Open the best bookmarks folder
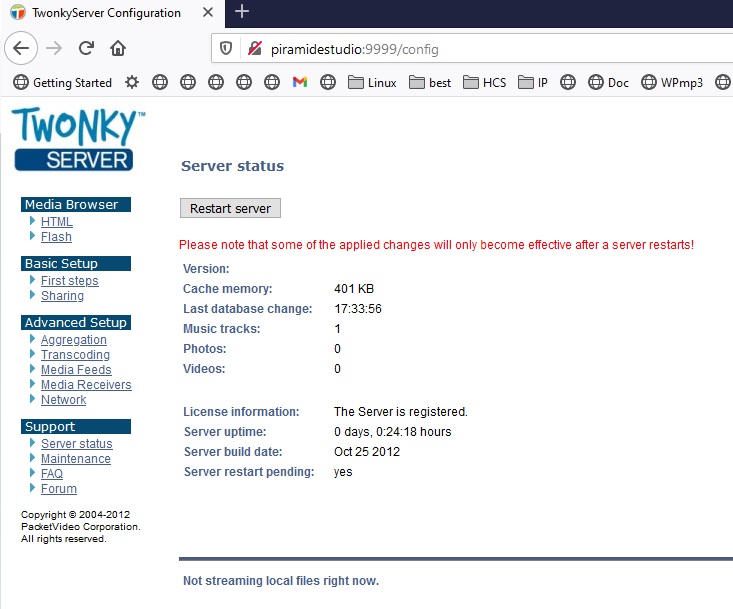The height and width of the screenshot is (609, 733). tap(430, 83)
